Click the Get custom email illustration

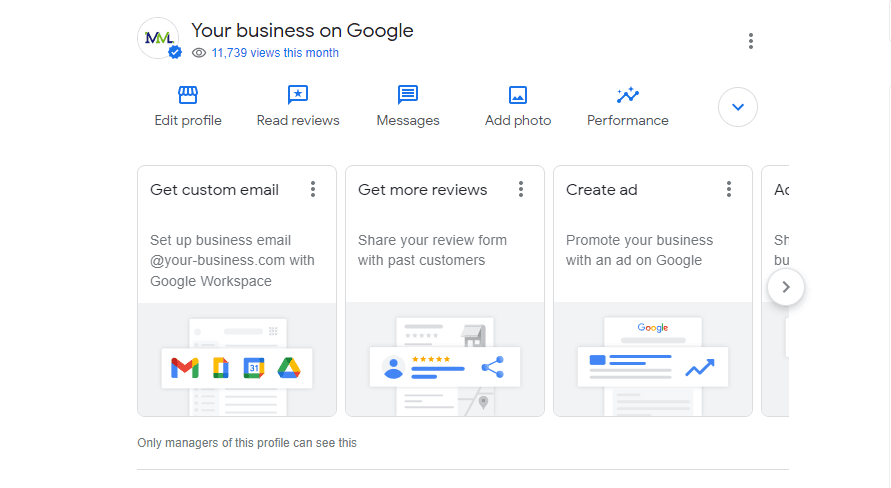click(x=237, y=360)
